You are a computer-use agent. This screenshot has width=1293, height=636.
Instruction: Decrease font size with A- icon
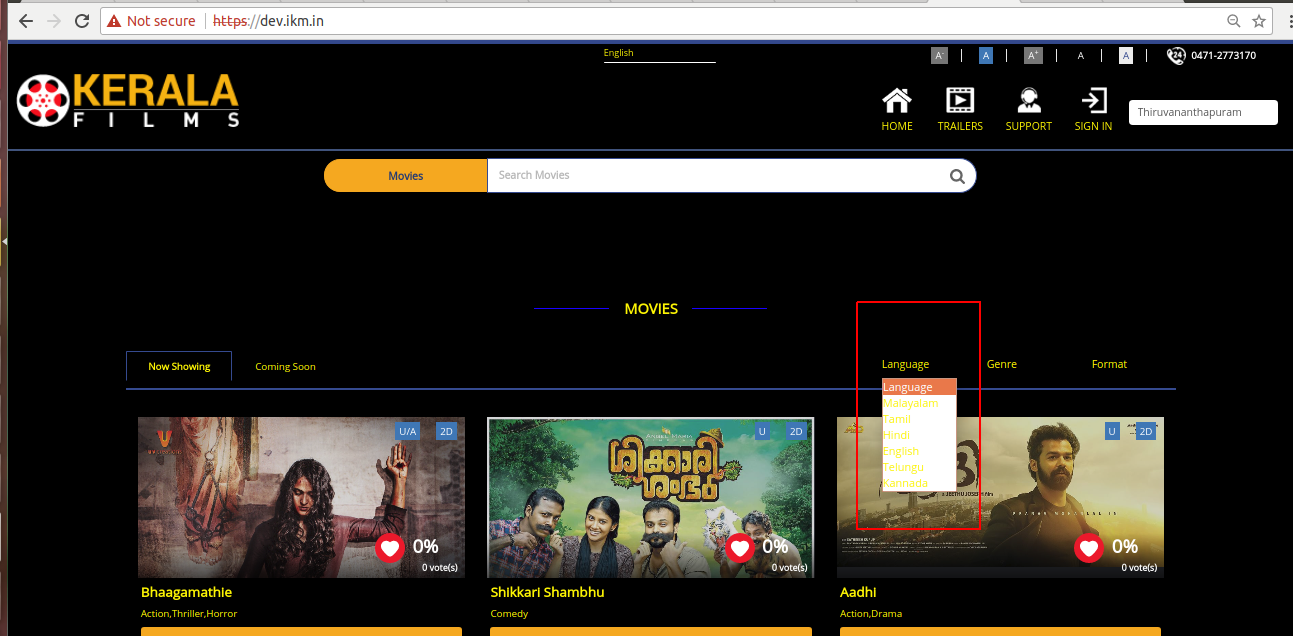pos(939,56)
